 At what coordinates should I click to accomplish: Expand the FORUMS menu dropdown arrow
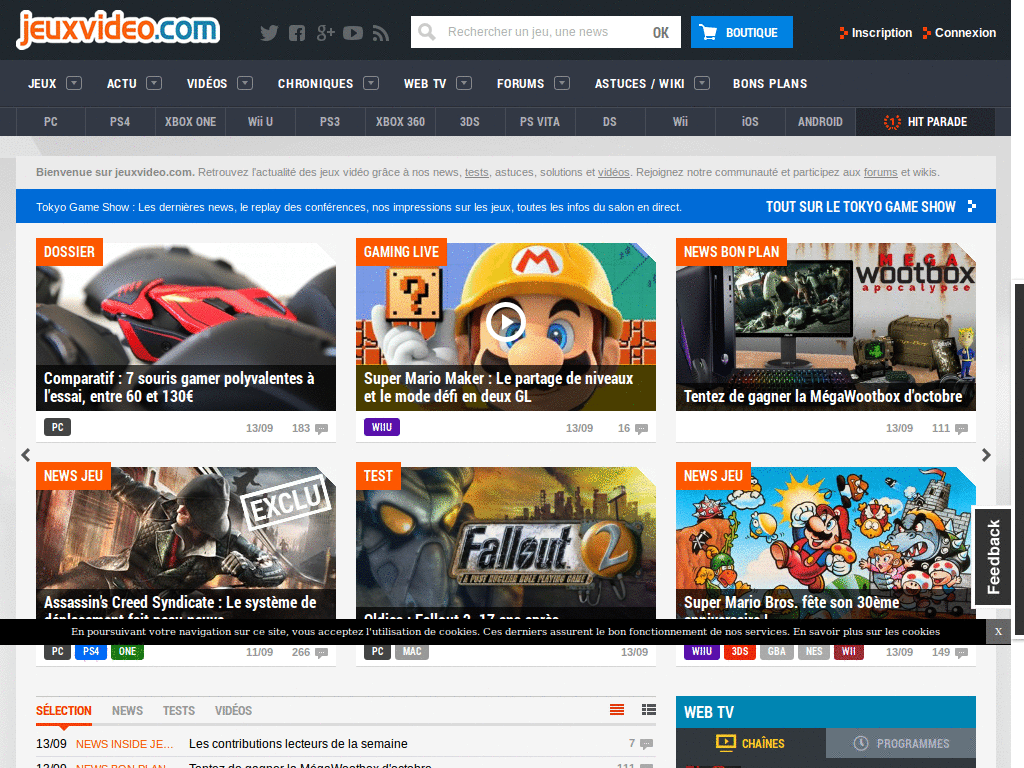[562, 83]
